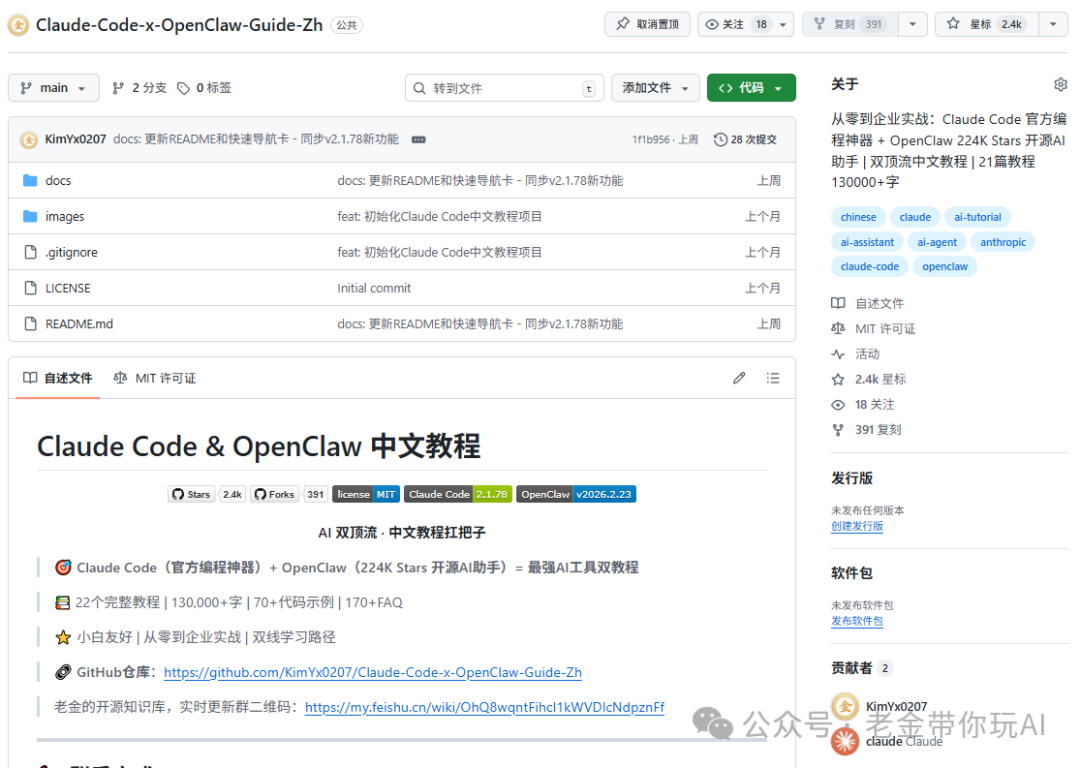Select the anthropic topic tag
The height and width of the screenshot is (768, 1080).
[1003, 242]
